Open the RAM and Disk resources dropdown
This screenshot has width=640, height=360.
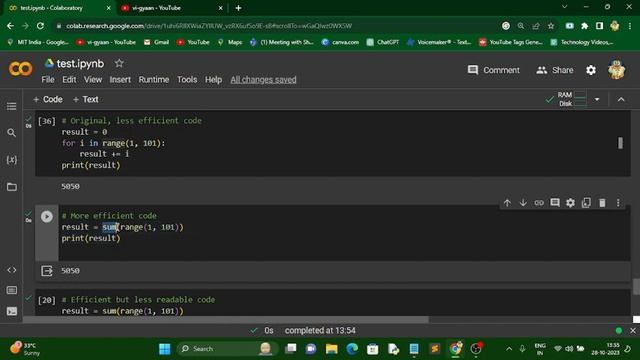(x=597, y=99)
